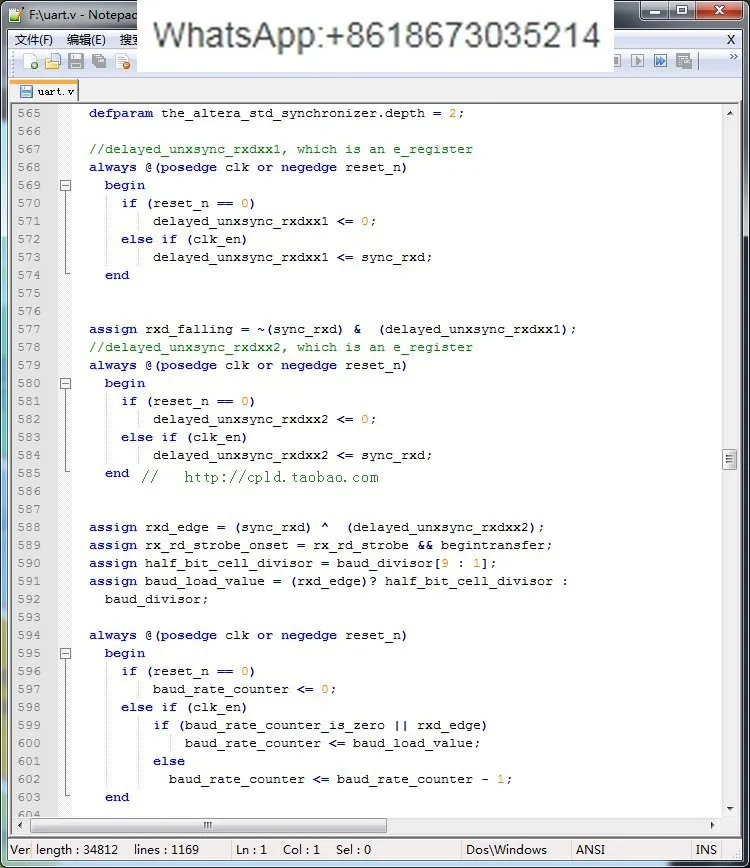Click line number 588 in the margin
The image size is (750, 868).
29,528
